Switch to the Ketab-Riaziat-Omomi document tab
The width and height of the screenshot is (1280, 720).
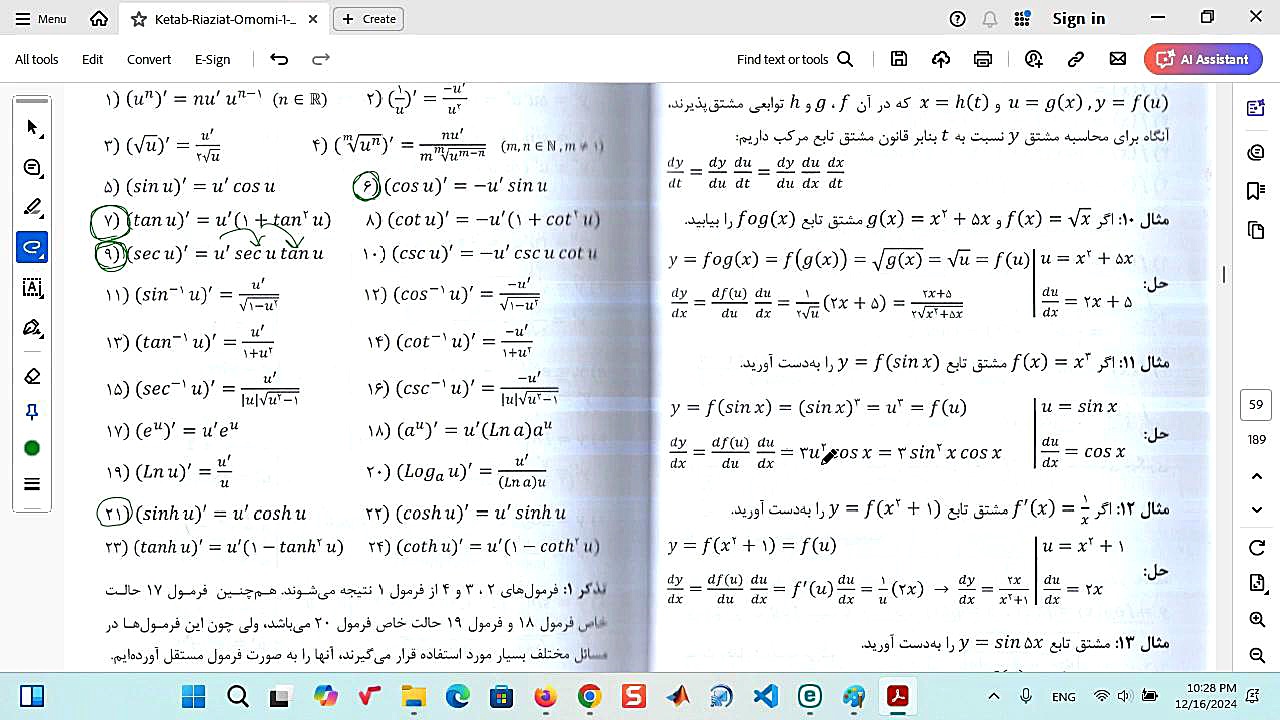[225, 19]
